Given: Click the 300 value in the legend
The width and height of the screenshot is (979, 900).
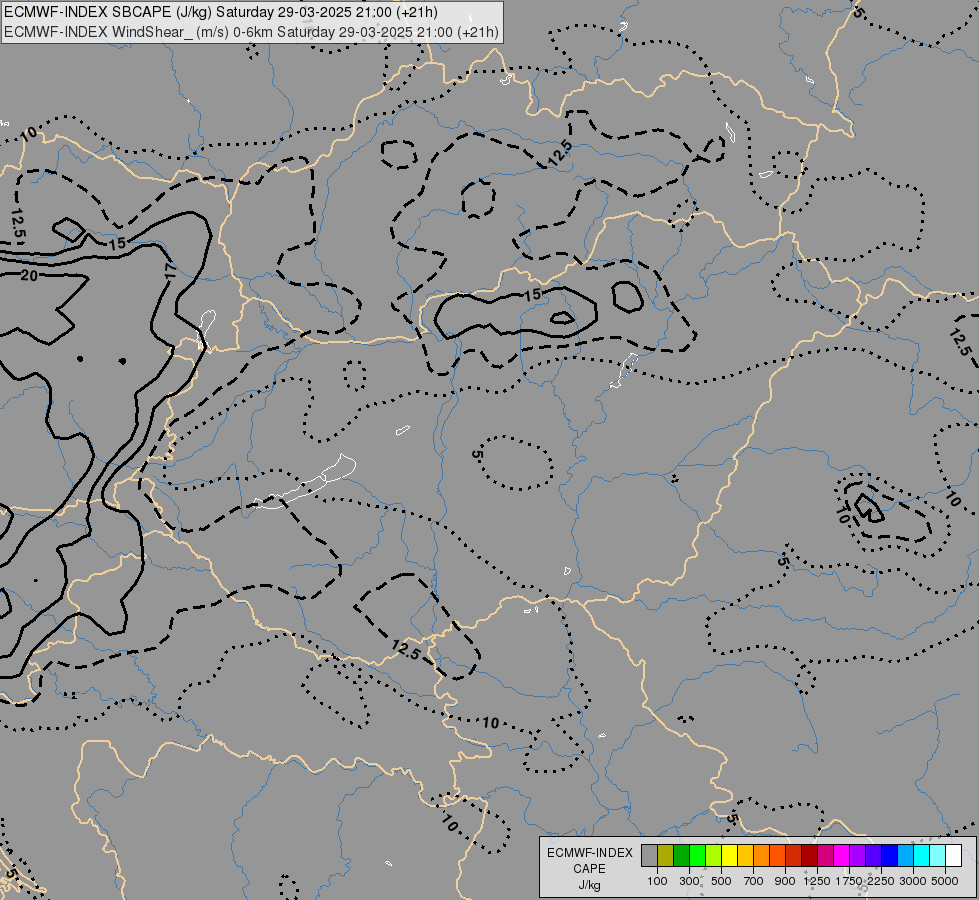Looking at the screenshot, I should pos(689,881).
